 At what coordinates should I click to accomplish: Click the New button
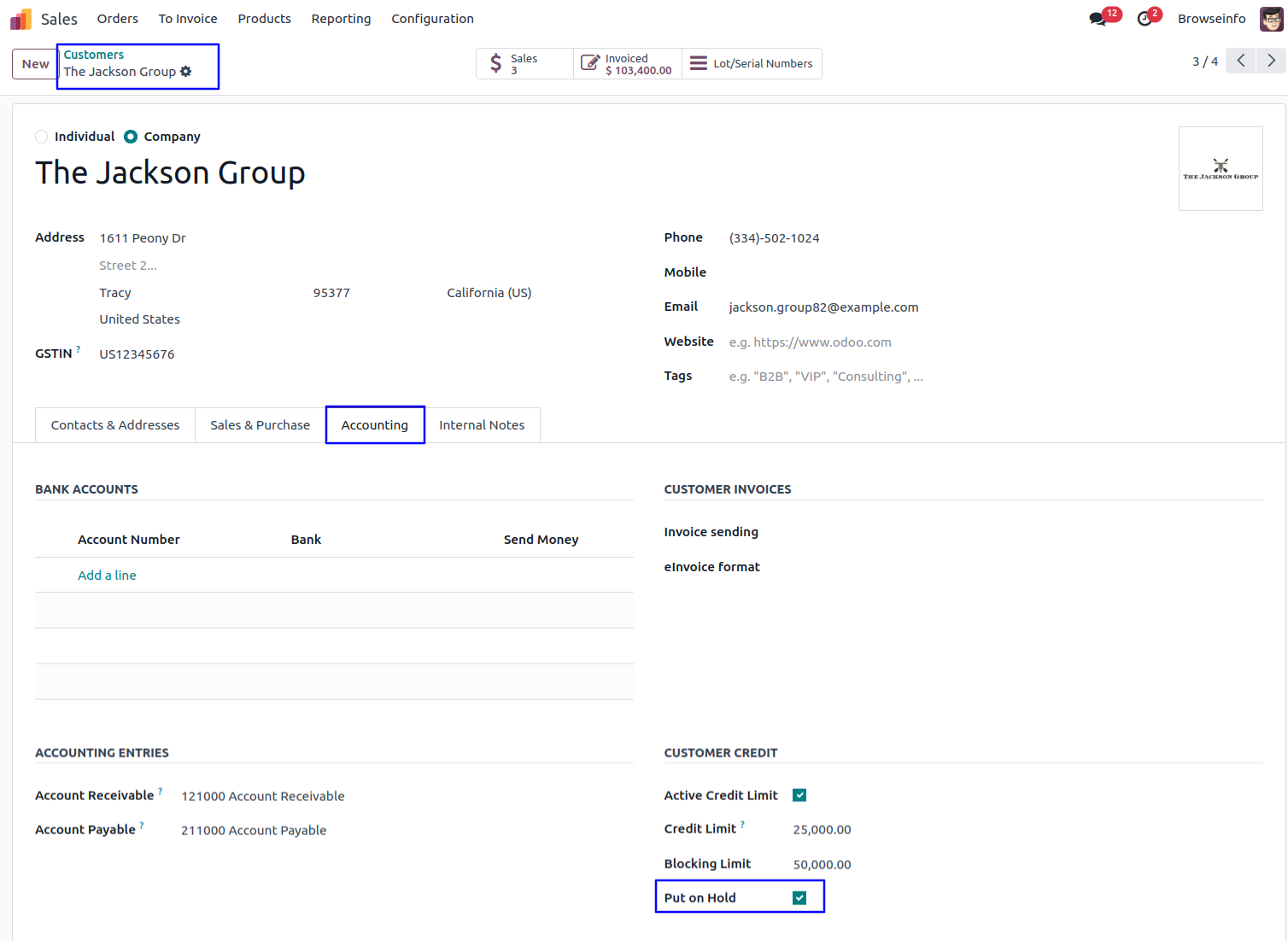pyautogui.click(x=35, y=64)
